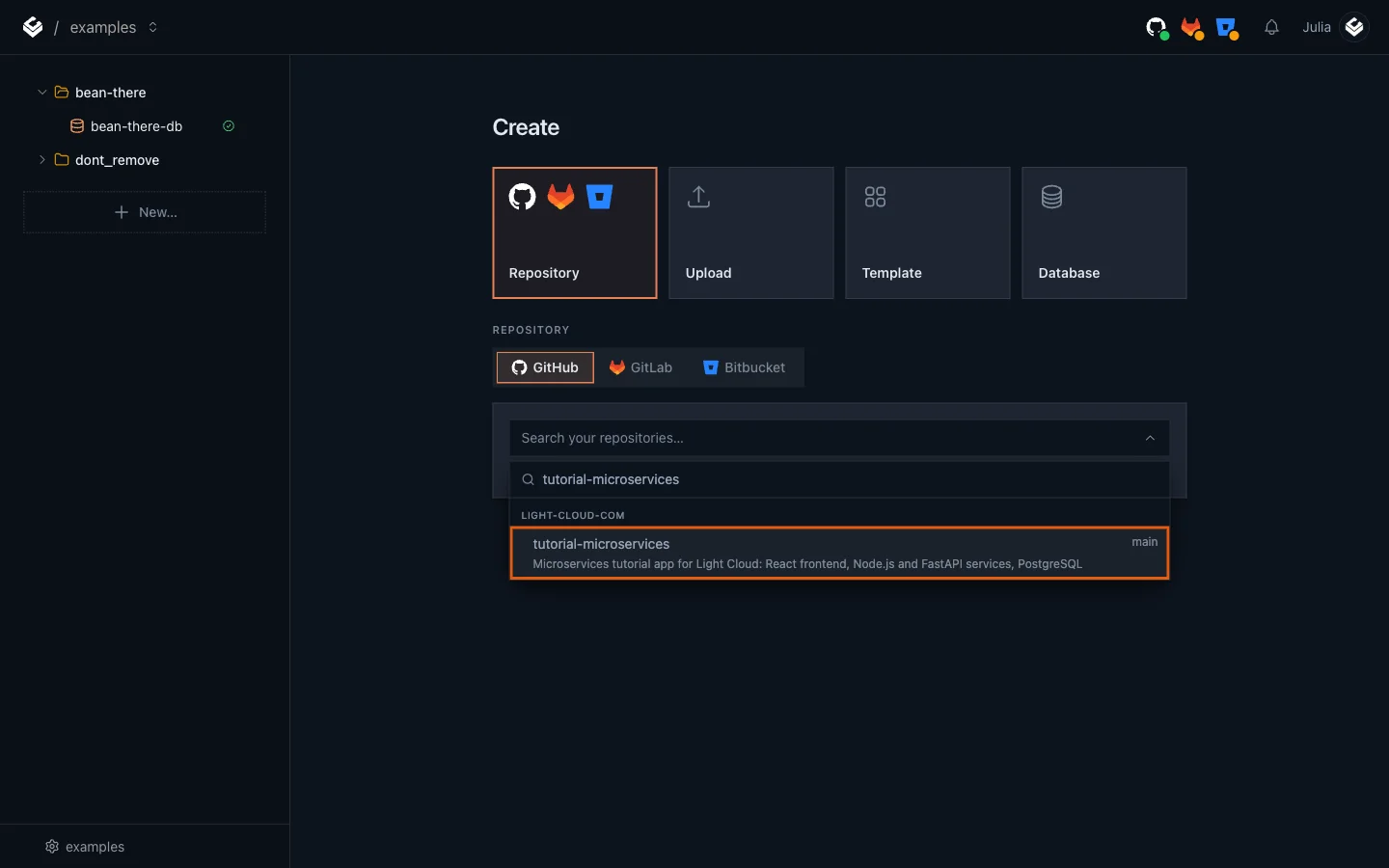
Task: Open the notifications bell
Action: pos(1271,27)
